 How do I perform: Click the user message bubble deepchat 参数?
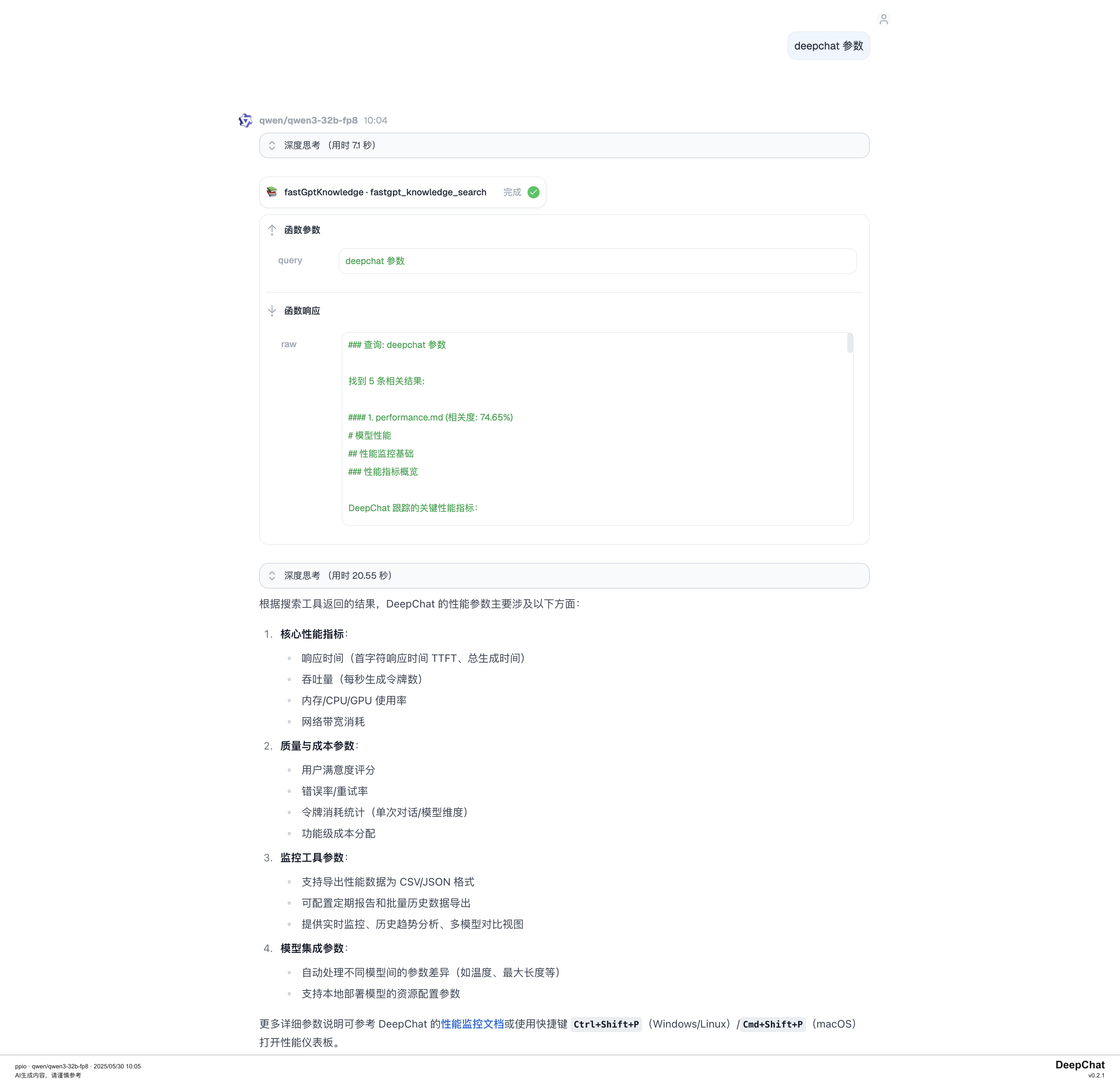[828, 46]
